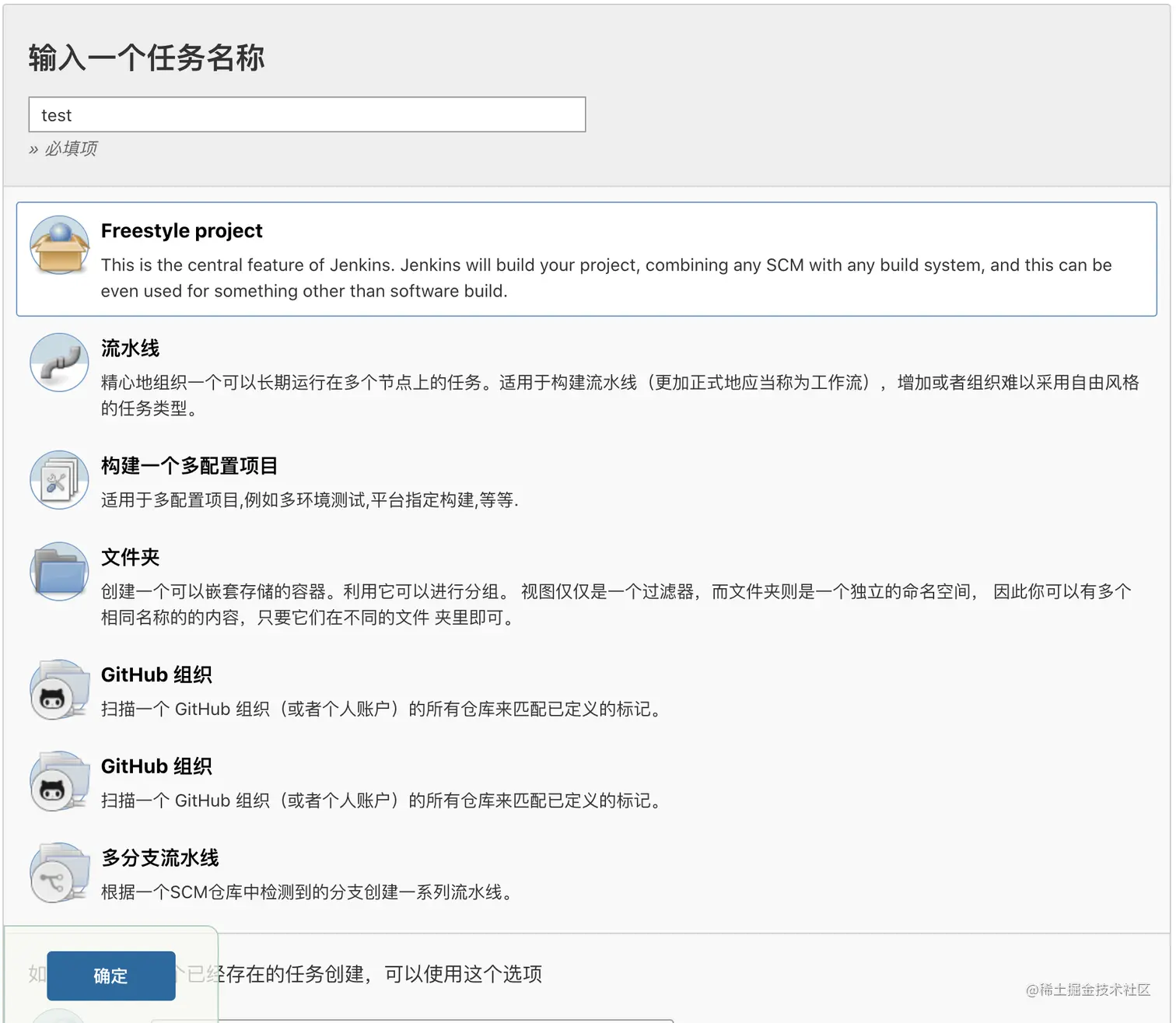Click the Freestyle project description text
1176x1023 pixels.
pos(607,278)
